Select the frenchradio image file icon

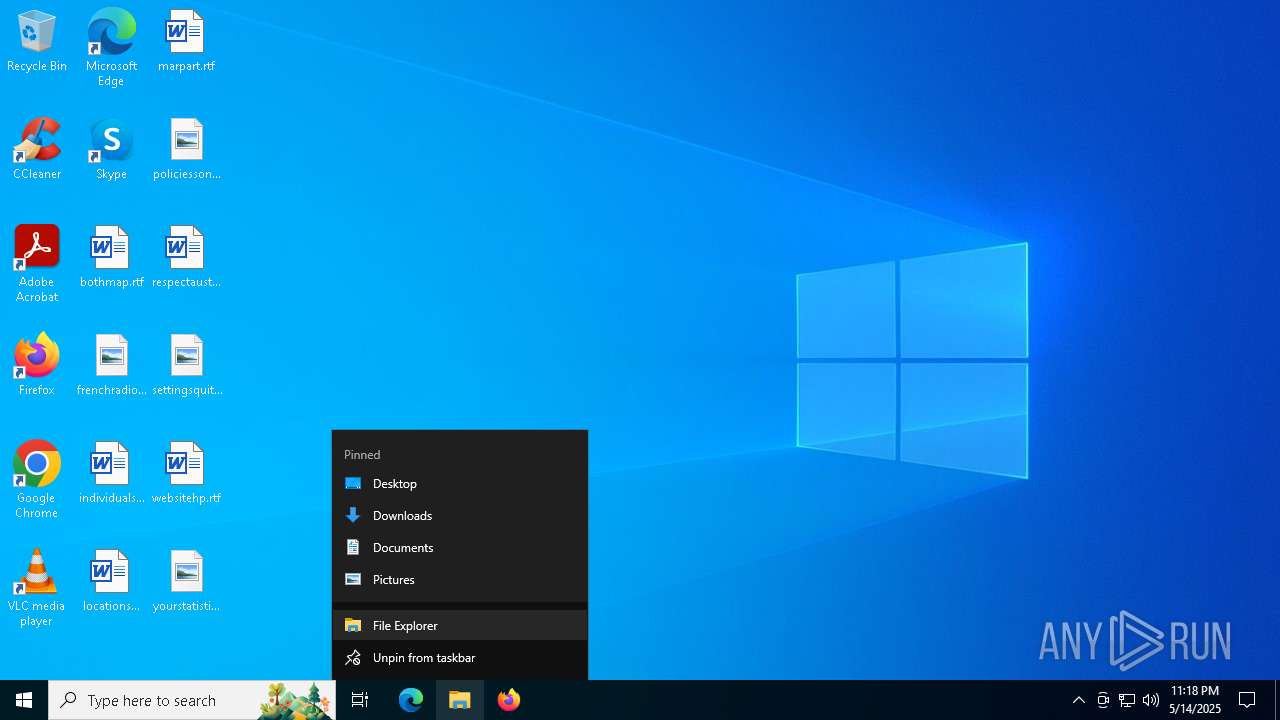click(x=111, y=366)
